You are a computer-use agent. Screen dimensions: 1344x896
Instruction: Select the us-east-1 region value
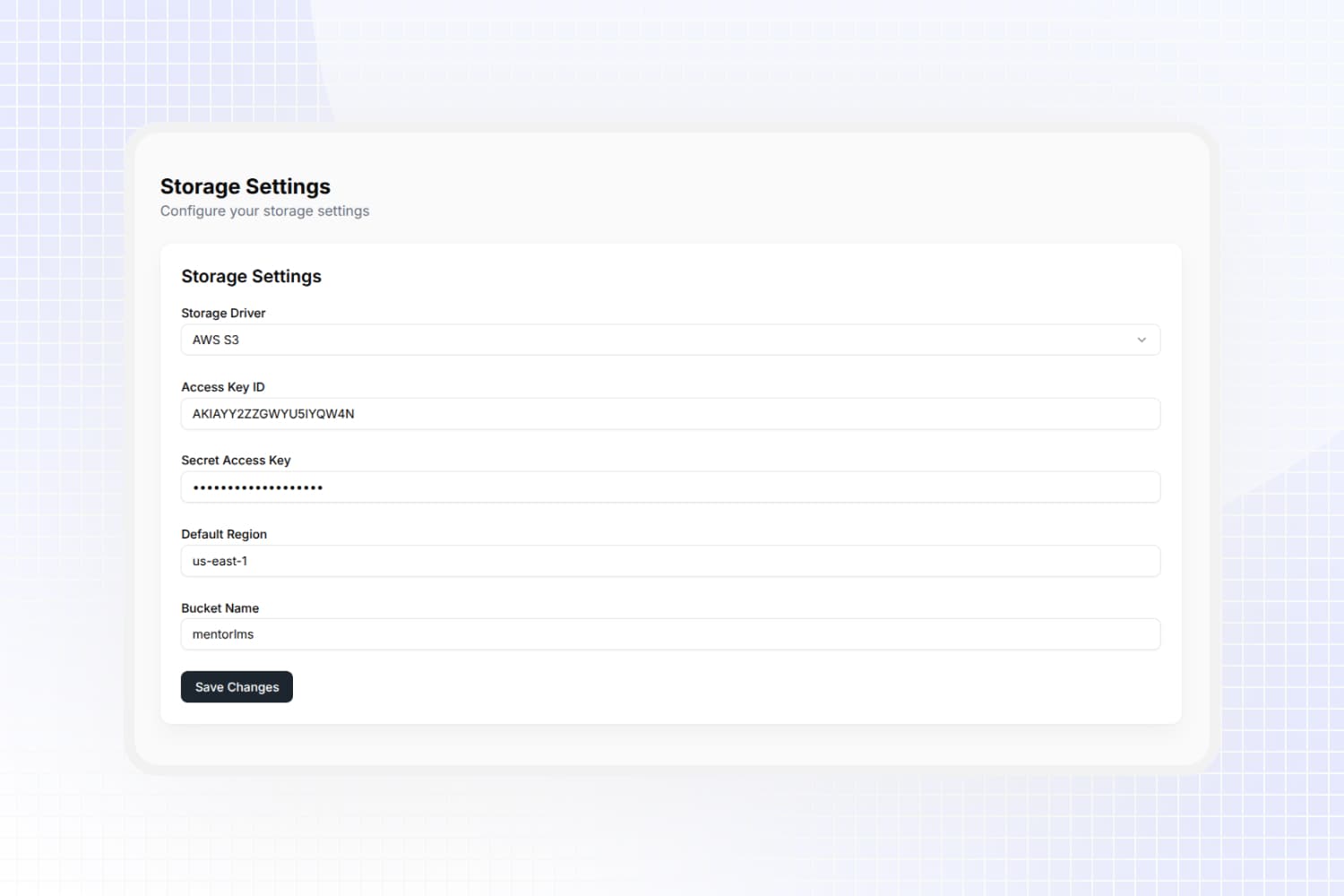tap(220, 561)
